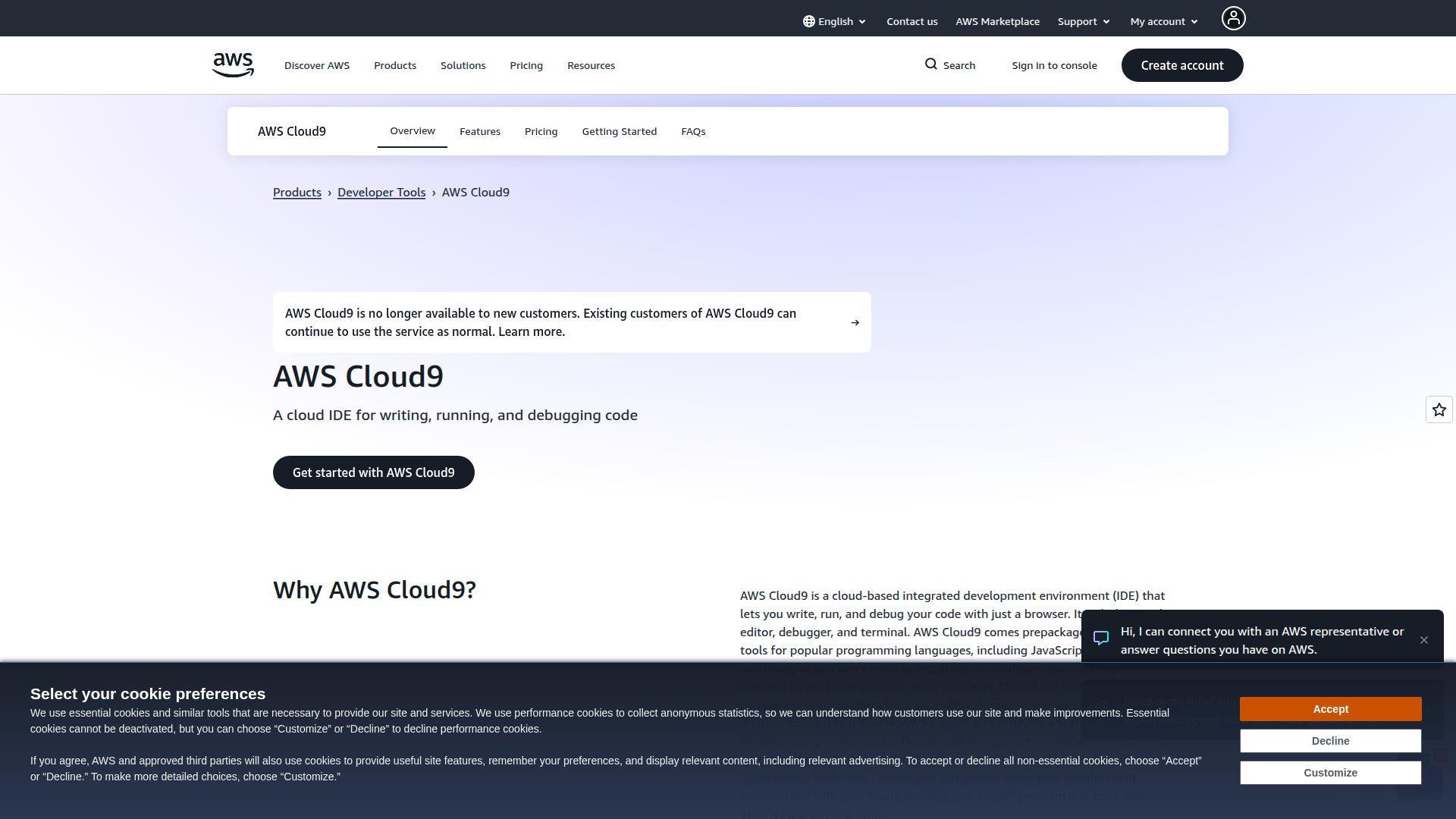Viewport: 1456px width, 819px height.
Task: Decline performance cookies
Action: 1330,740
